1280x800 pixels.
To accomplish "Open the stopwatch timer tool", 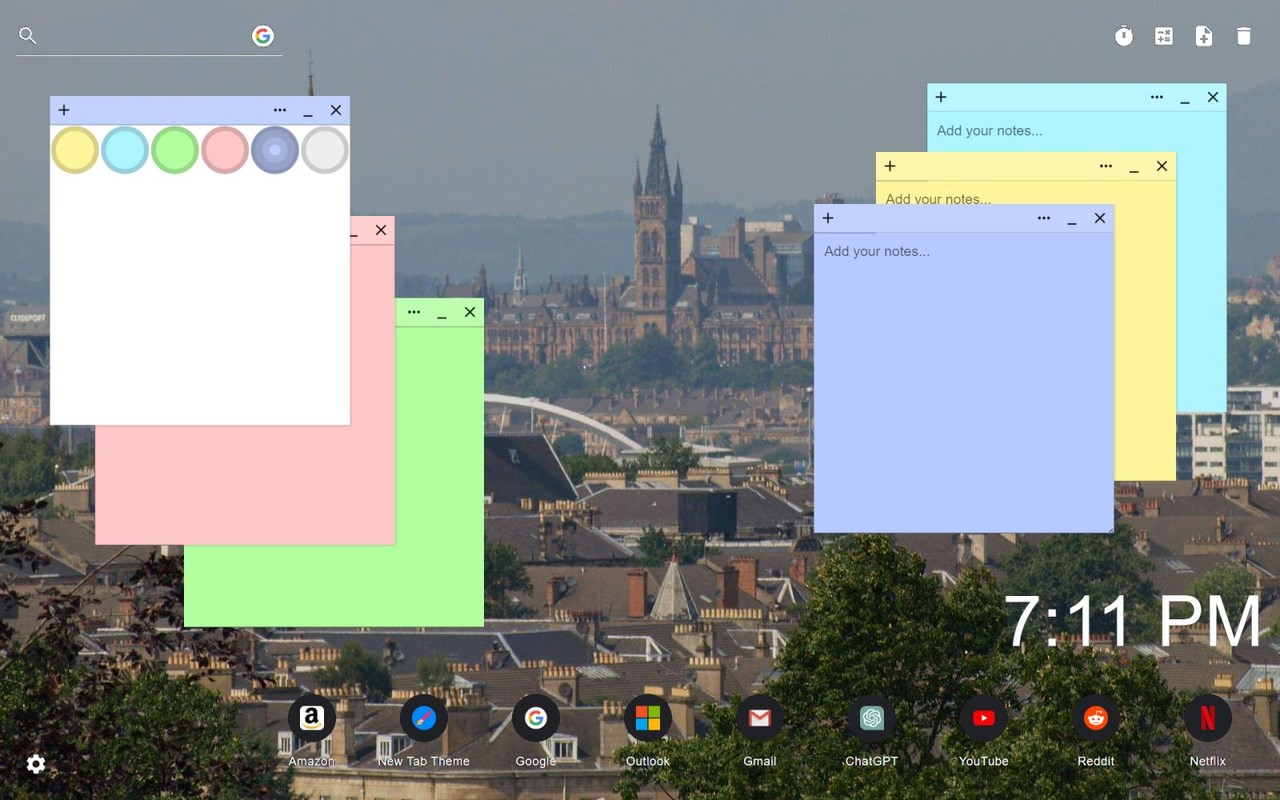I will [x=1124, y=36].
